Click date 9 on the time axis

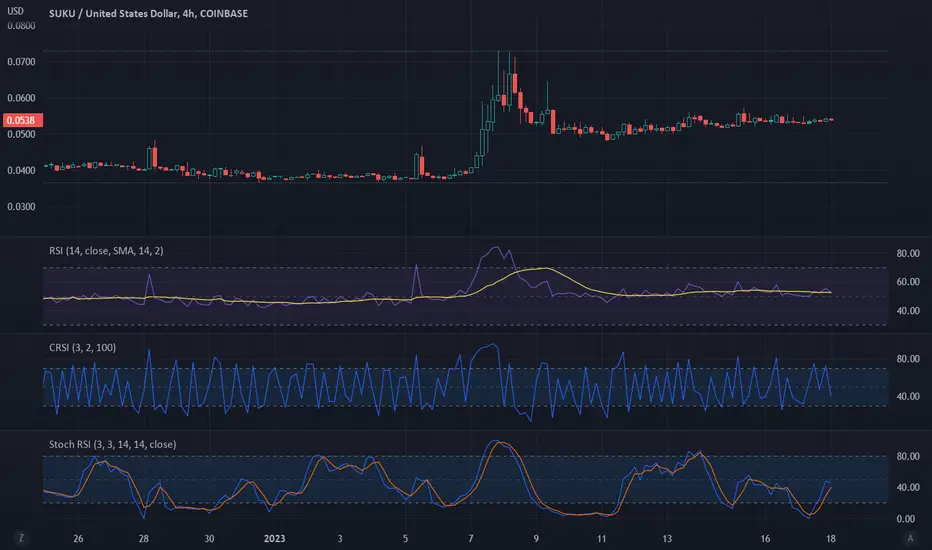(x=536, y=539)
